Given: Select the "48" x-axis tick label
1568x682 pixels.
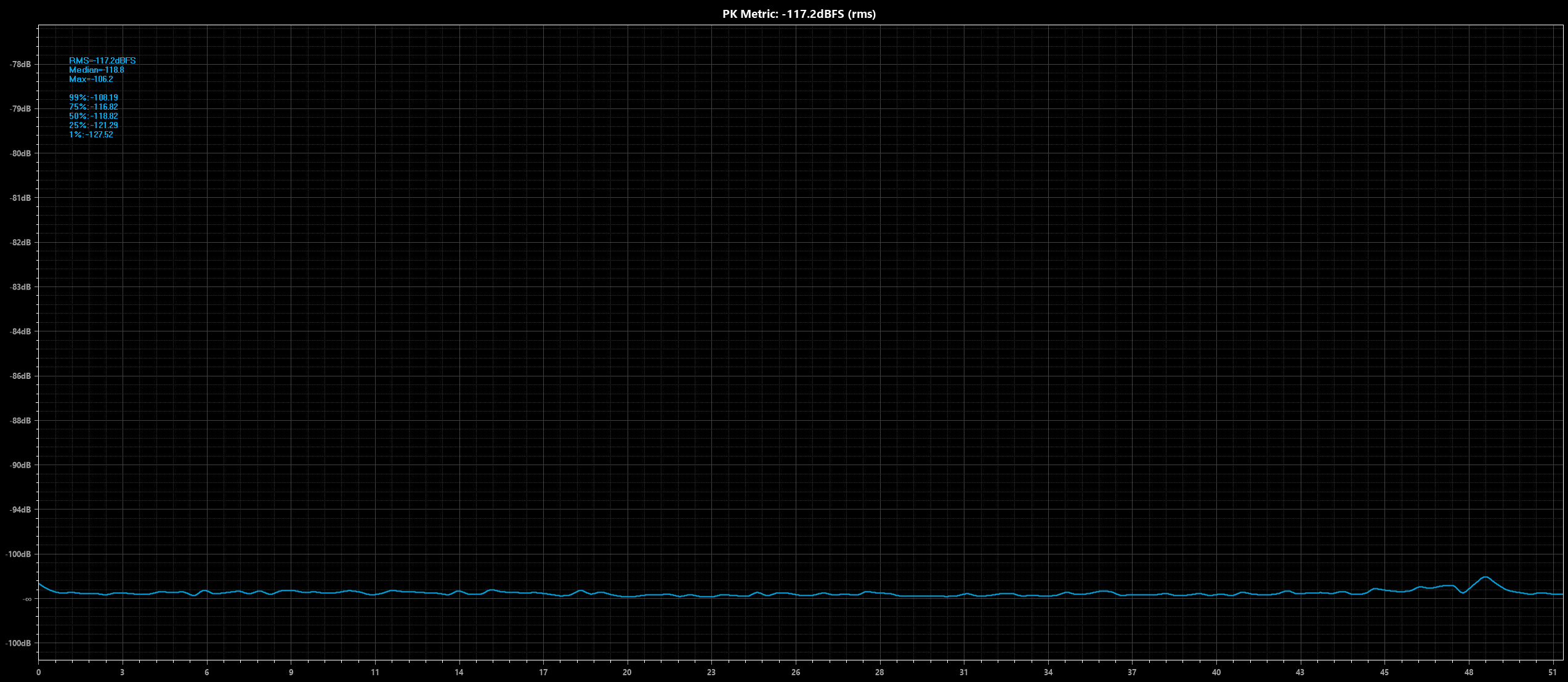Looking at the screenshot, I should [x=1469, y=672].
